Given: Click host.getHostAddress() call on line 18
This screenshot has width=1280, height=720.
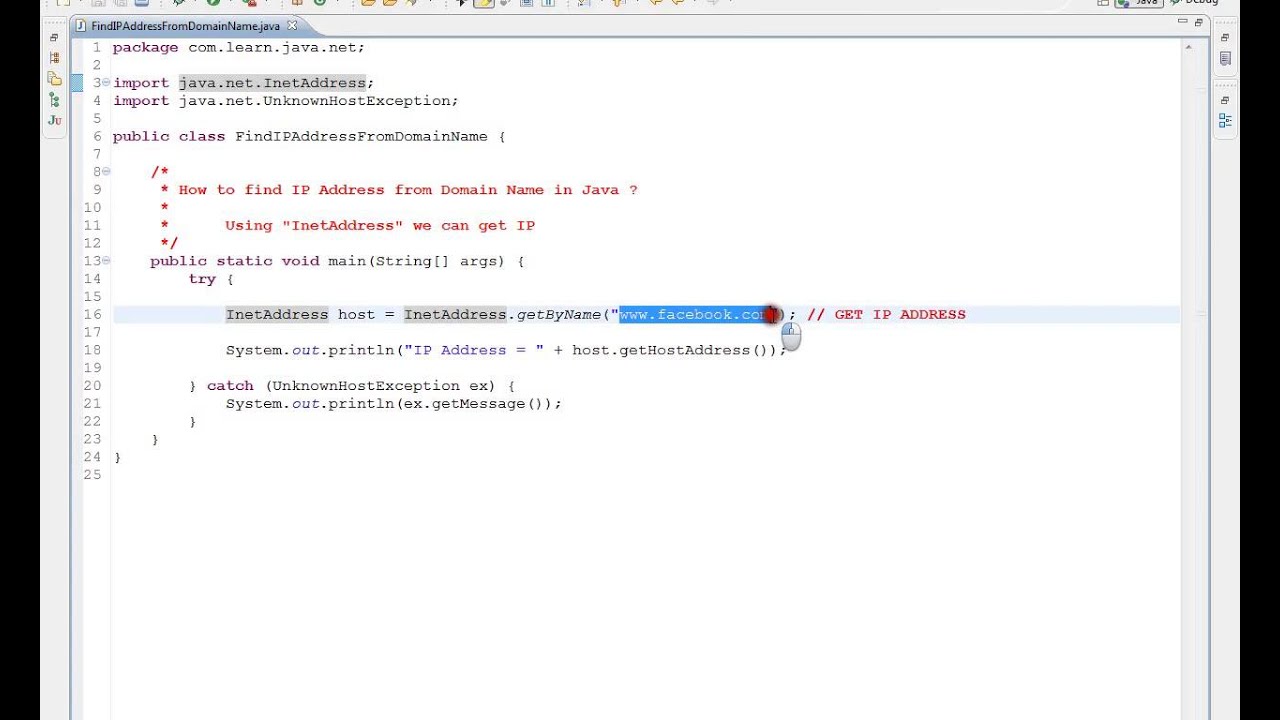Looking at the screenshot, I should tap(673, 351).
